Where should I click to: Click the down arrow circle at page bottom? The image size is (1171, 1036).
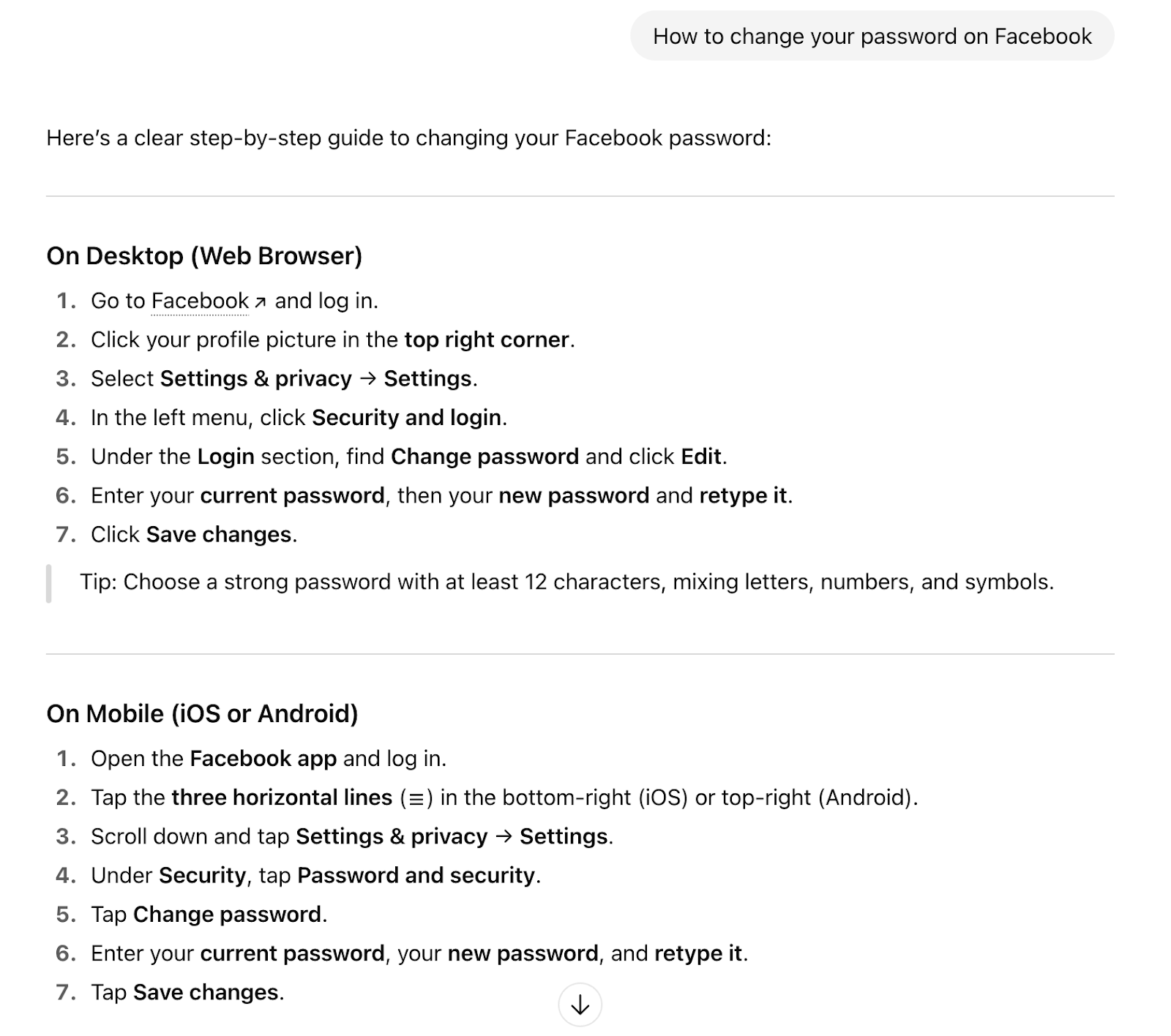coord(580,1005)
